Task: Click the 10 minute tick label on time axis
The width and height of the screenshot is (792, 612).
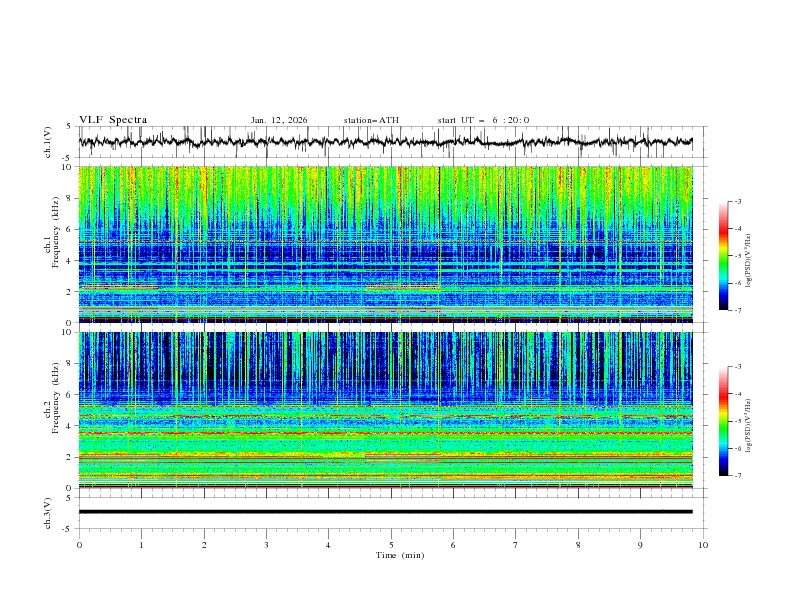Action: (x=703, y=544)
